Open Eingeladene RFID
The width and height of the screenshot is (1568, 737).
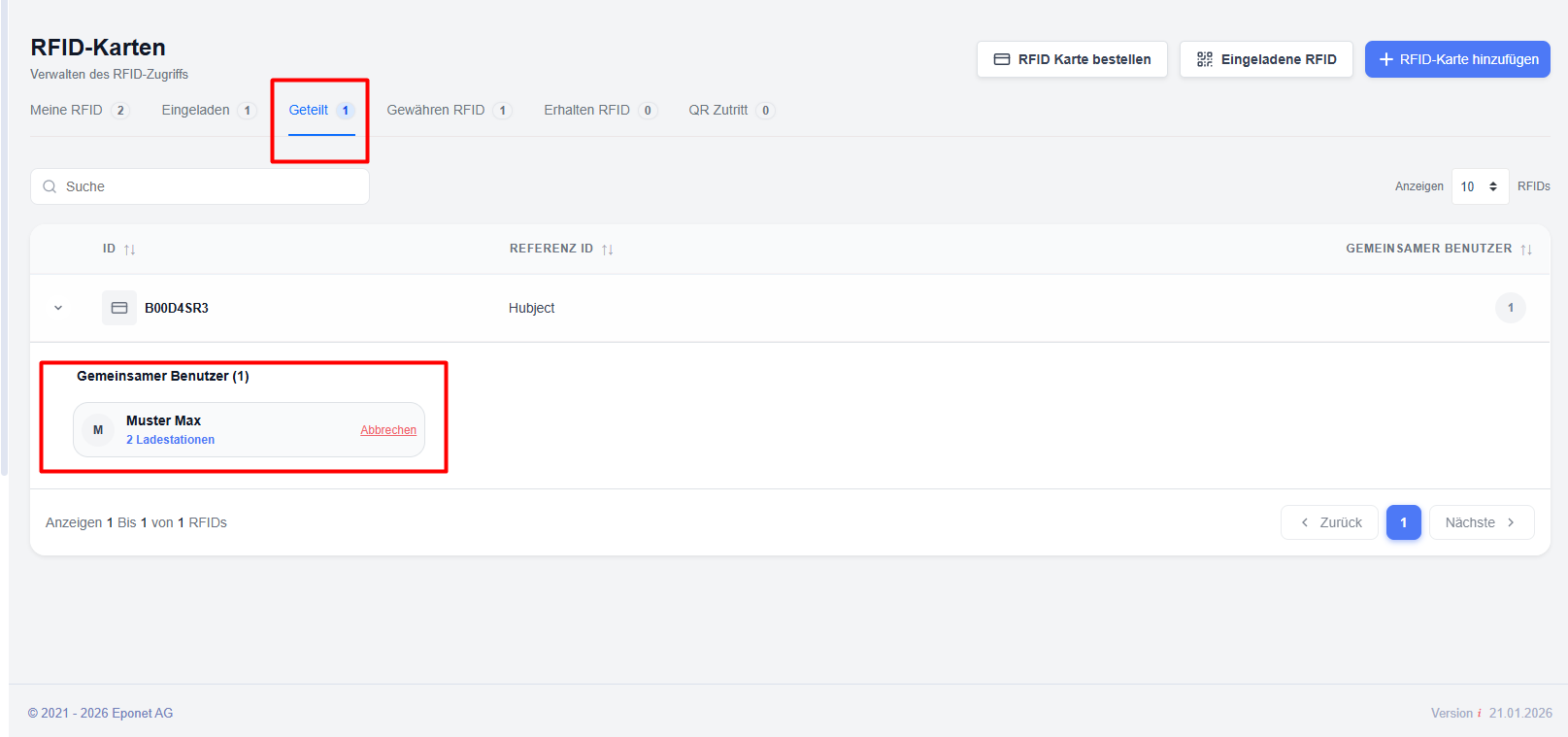[x=1266, y=59]
